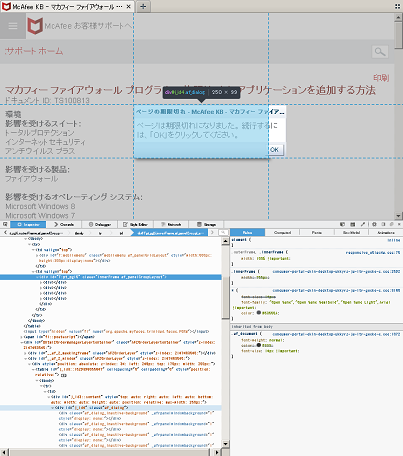403x456 pixels.
Task: Click the color swatch in af_document rule
Action: 258,345
